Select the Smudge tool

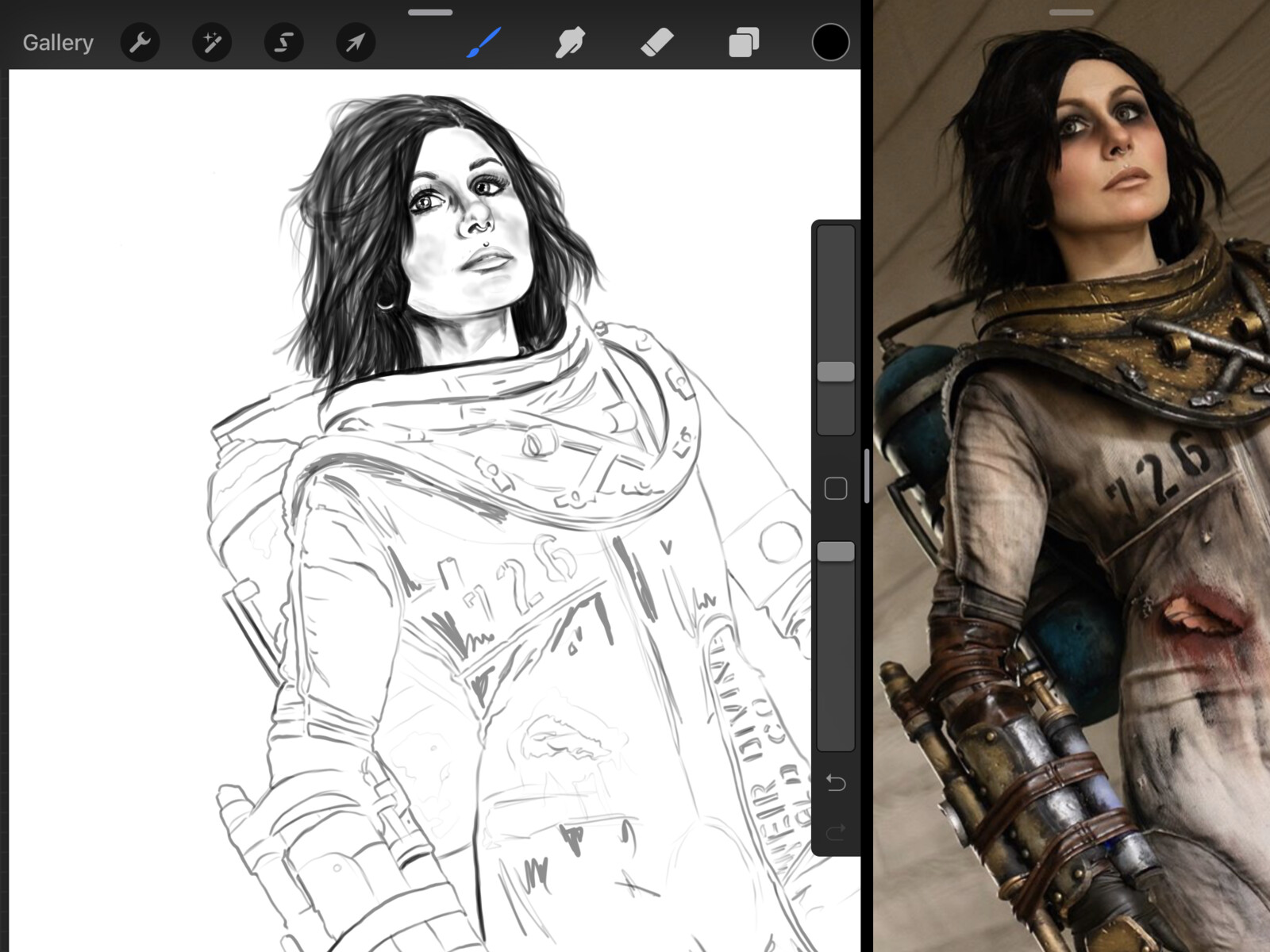pyautogui.click(x=570, y=42)
